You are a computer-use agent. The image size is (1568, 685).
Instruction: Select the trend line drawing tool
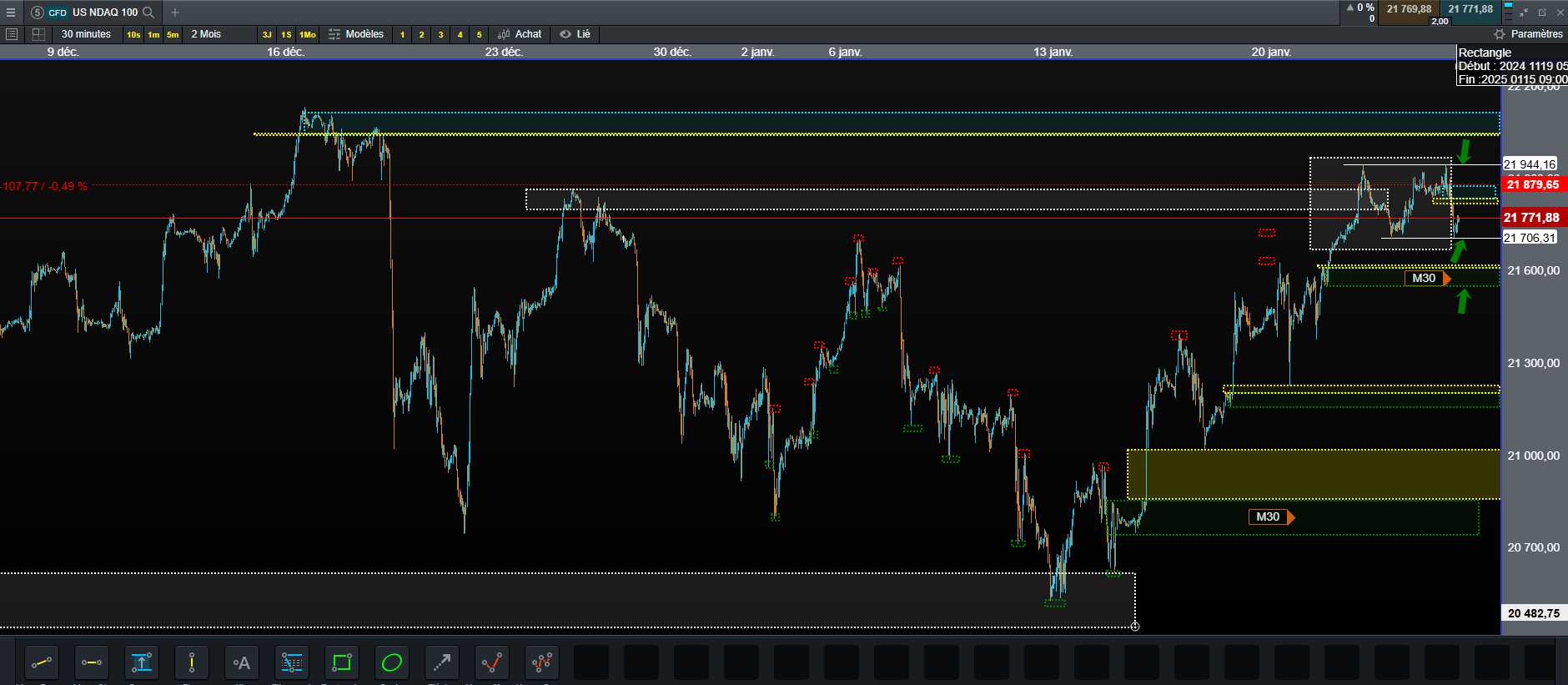(42, 663)
